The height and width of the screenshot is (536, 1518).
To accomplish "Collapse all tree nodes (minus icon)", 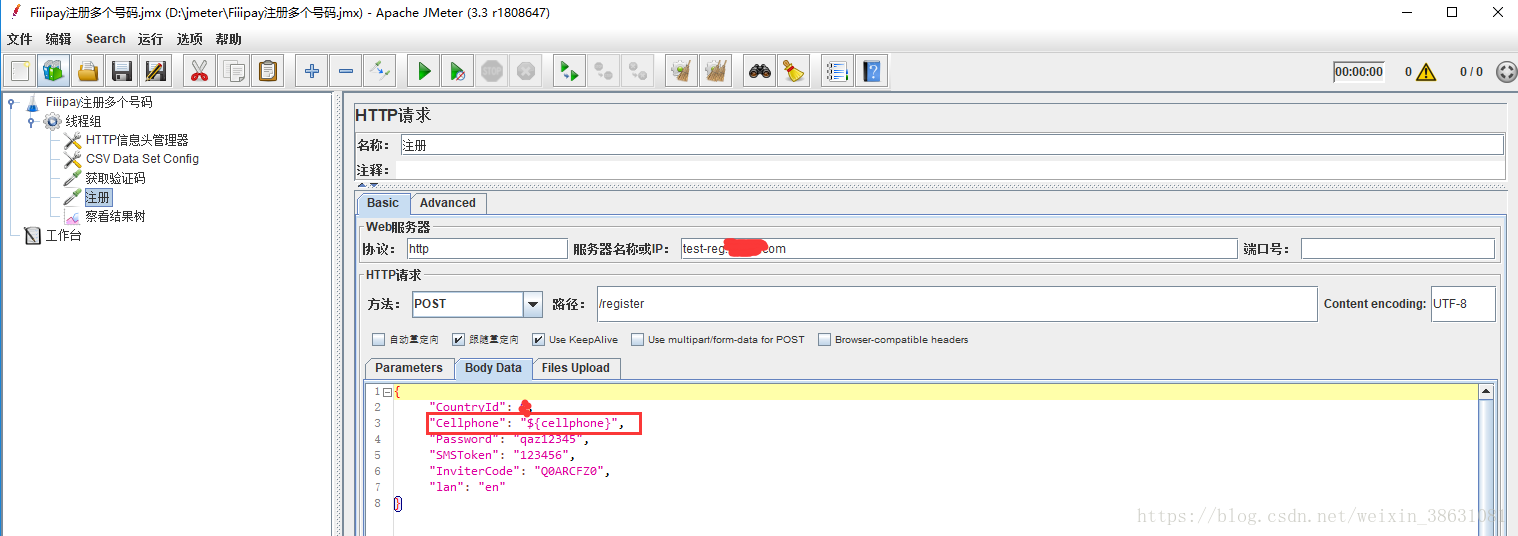I will 346,71.
